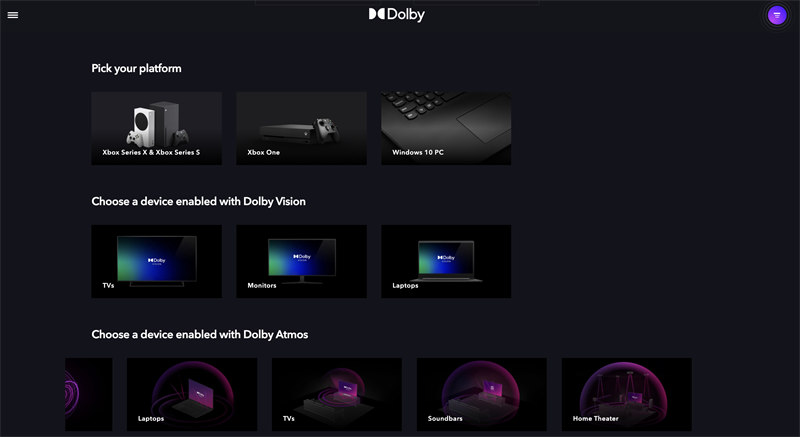This screenshot has width=800, height=437.
Task: Click the Xbox One label text
Action: (263, 152)
